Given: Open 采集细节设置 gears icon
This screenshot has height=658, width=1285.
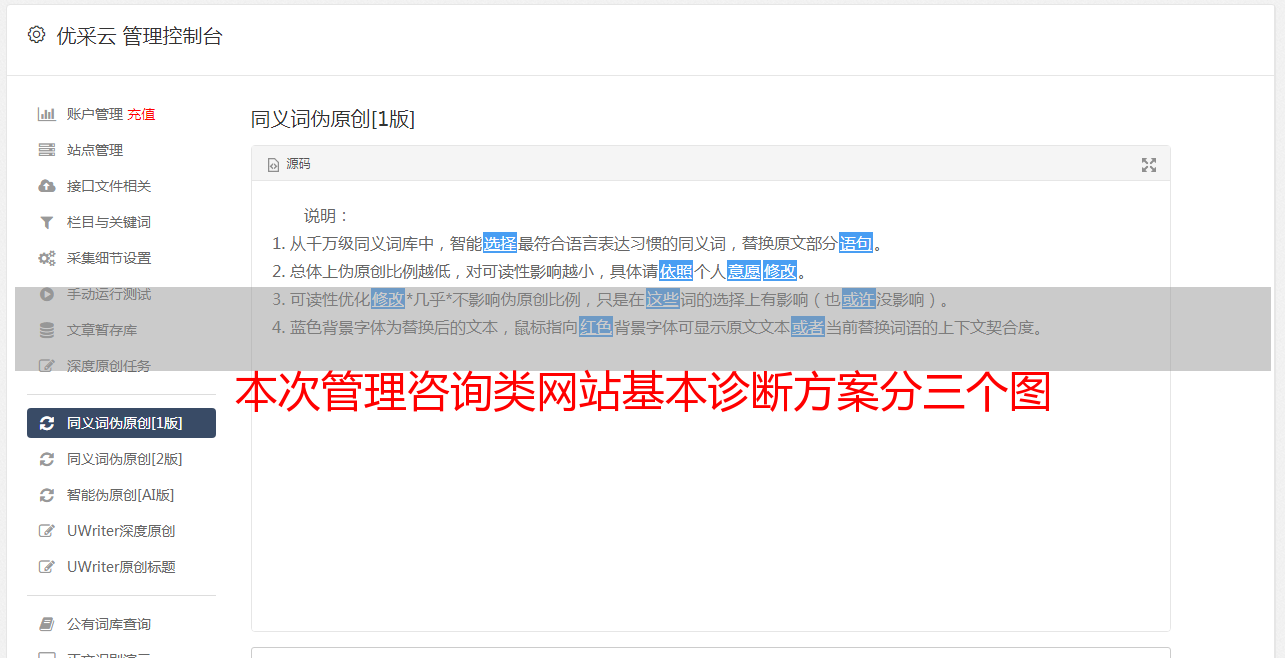Looking at the screenshot, I should pyautogui.click(x=46, y=258).
